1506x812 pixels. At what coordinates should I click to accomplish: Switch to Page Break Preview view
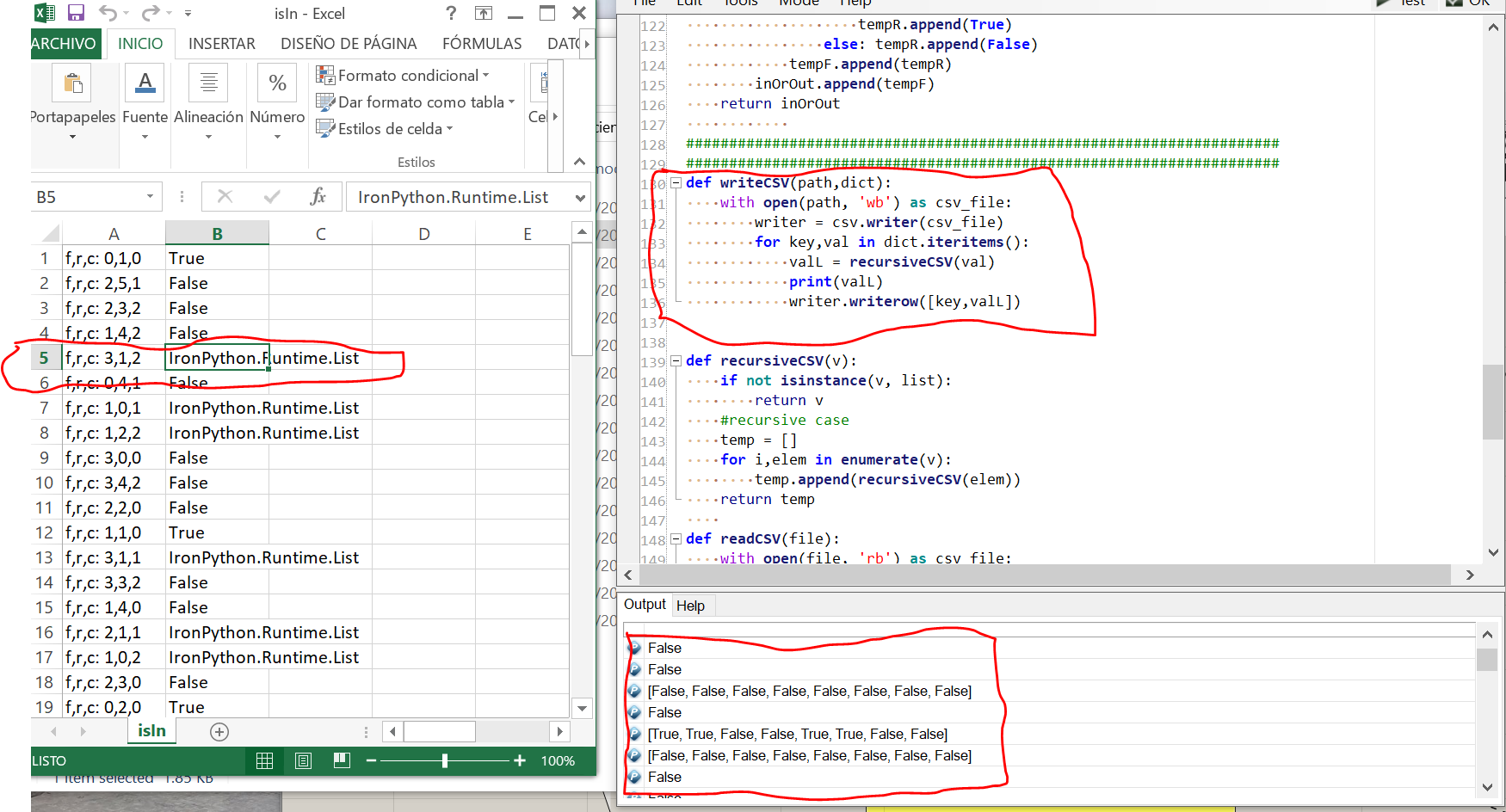[x=342, y=760]
